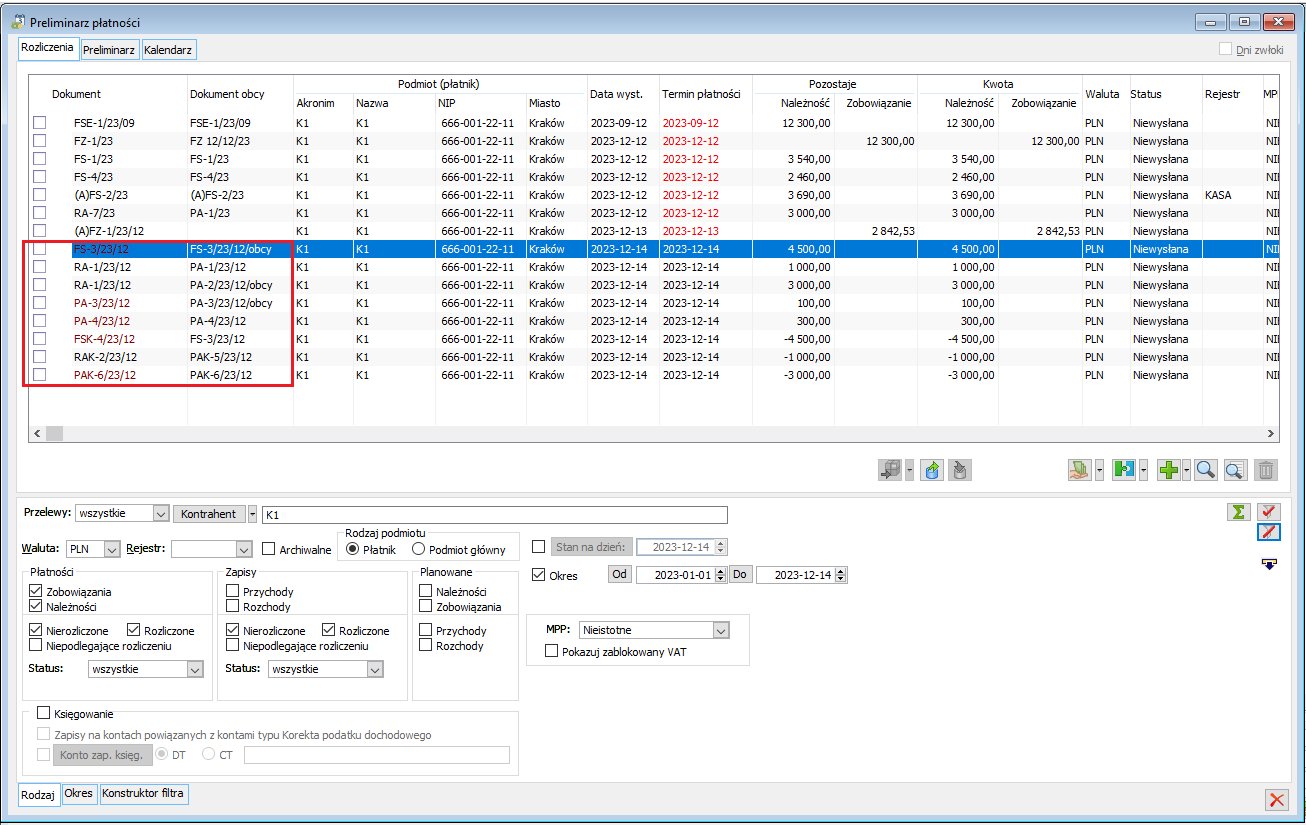
Task: Toggle the Archiwalne checkbox
Action: tap(269, 549)
